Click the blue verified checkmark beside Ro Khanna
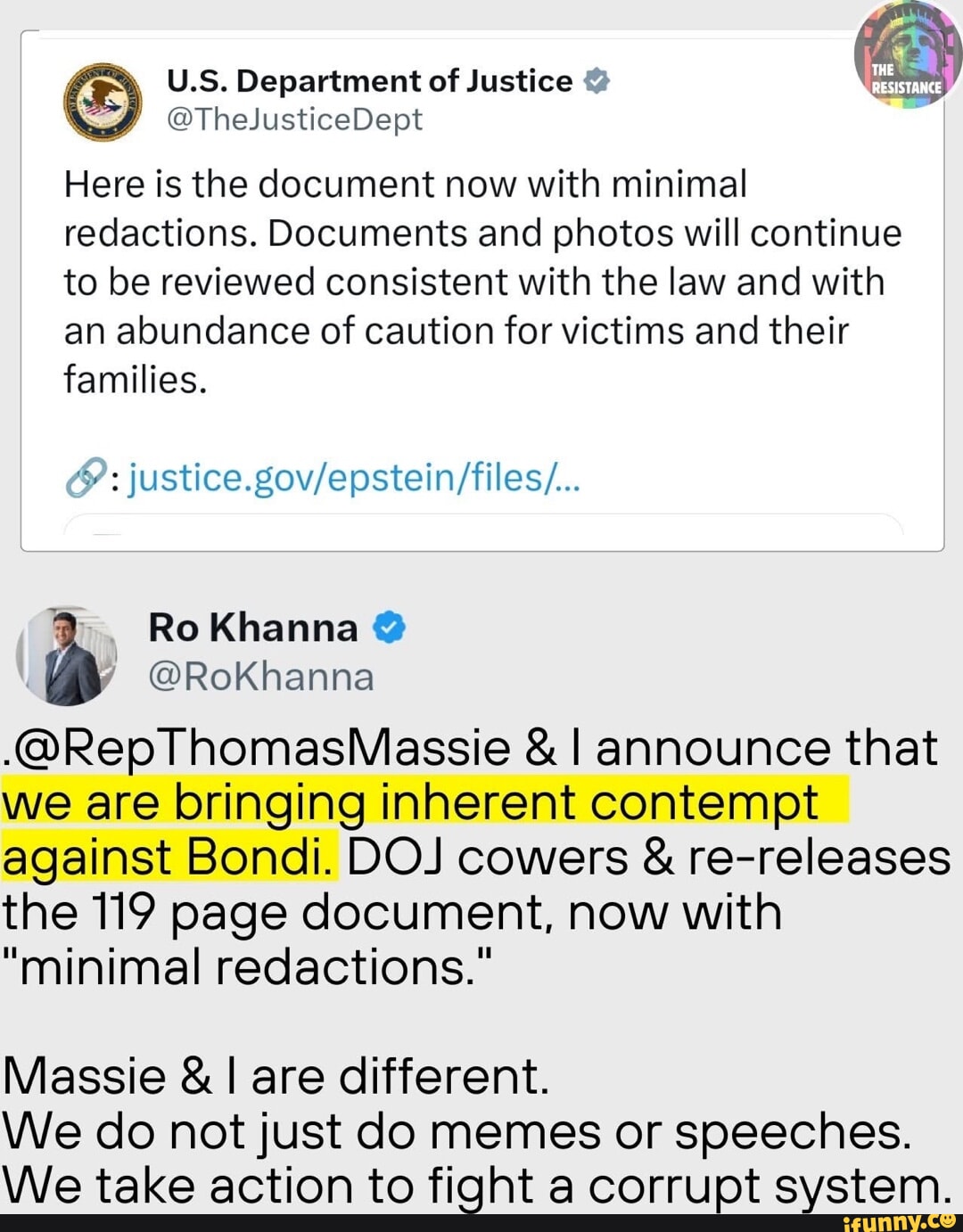 pos(389,628)
